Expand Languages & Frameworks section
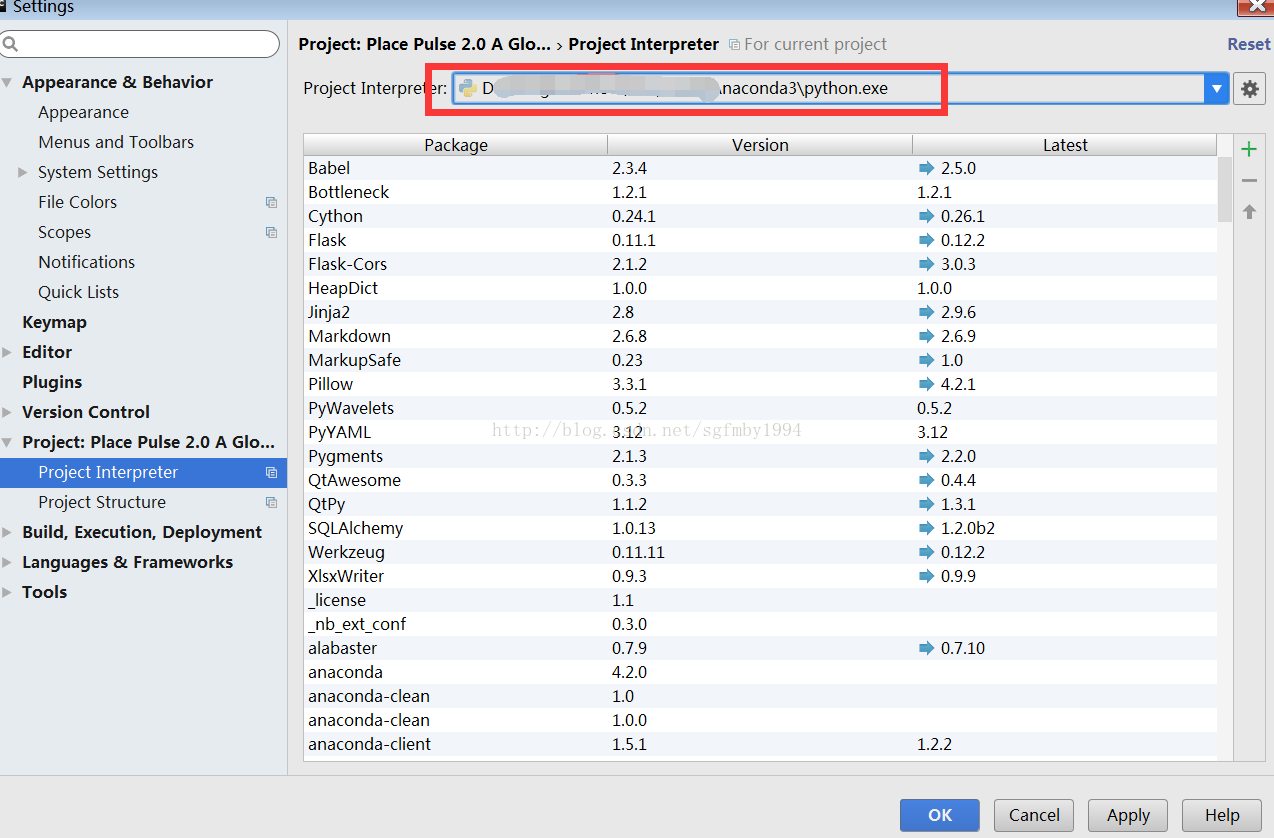Screen dimensions: 1274x838 [8, 562]
